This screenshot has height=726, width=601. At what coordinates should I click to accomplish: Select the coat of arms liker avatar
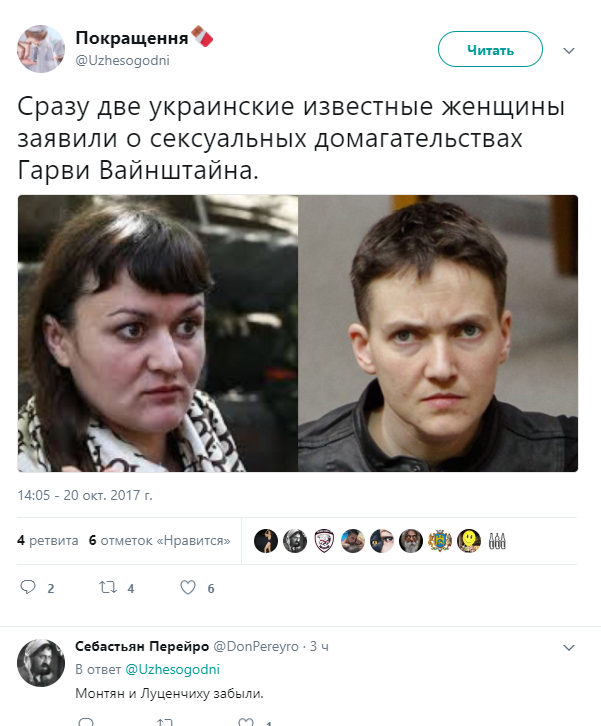[440, 540]
